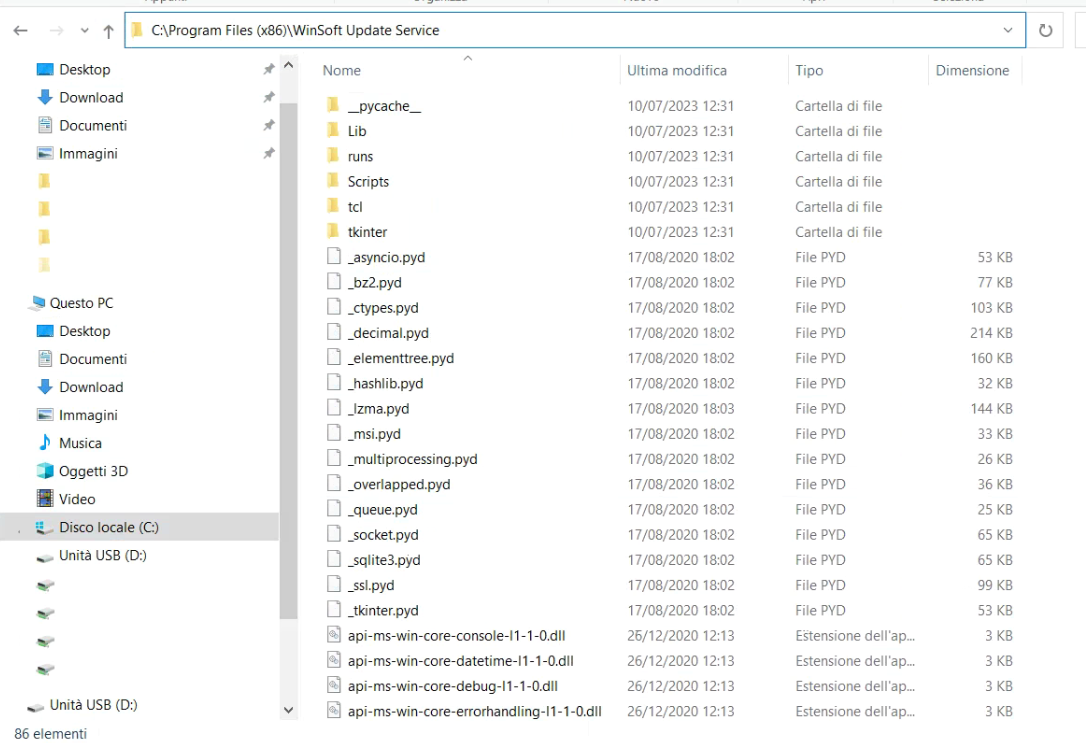The width and height of the screenshot is (1086, 743).
Task: Select the _msi.pyd file icon
Action: pyautogui.click(x=334, y=433)
